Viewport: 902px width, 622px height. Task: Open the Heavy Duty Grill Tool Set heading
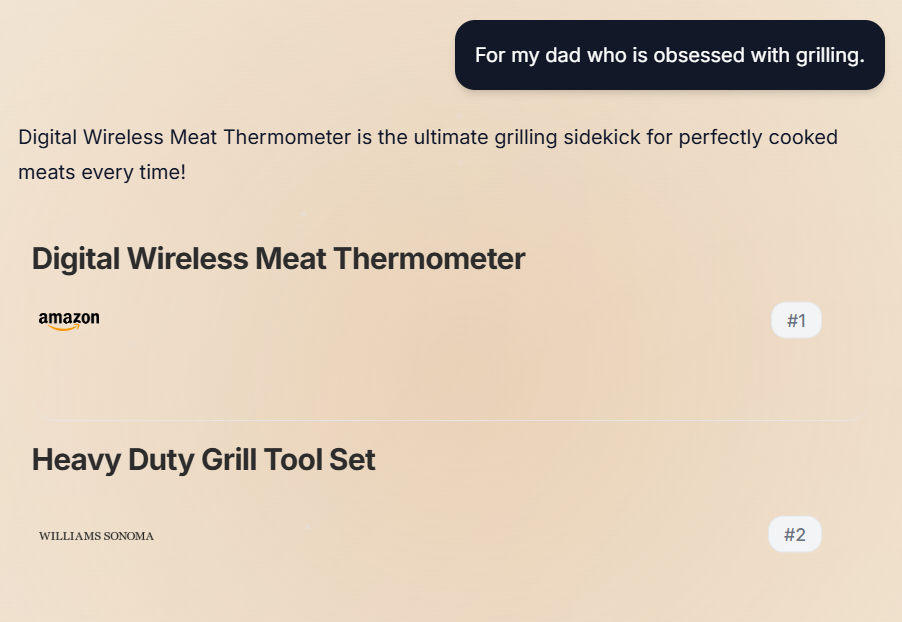point(203,460)
